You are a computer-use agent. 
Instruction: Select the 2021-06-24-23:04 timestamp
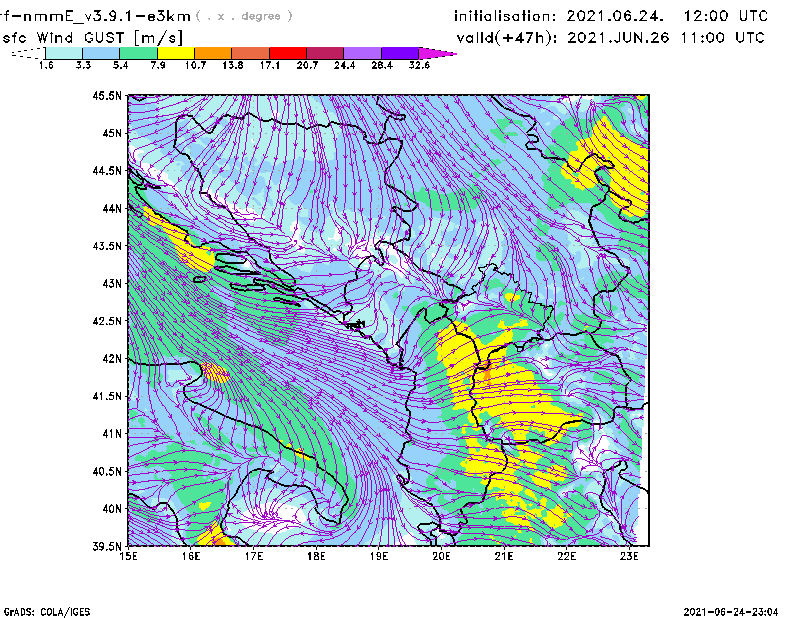click(x=731, y=611)
